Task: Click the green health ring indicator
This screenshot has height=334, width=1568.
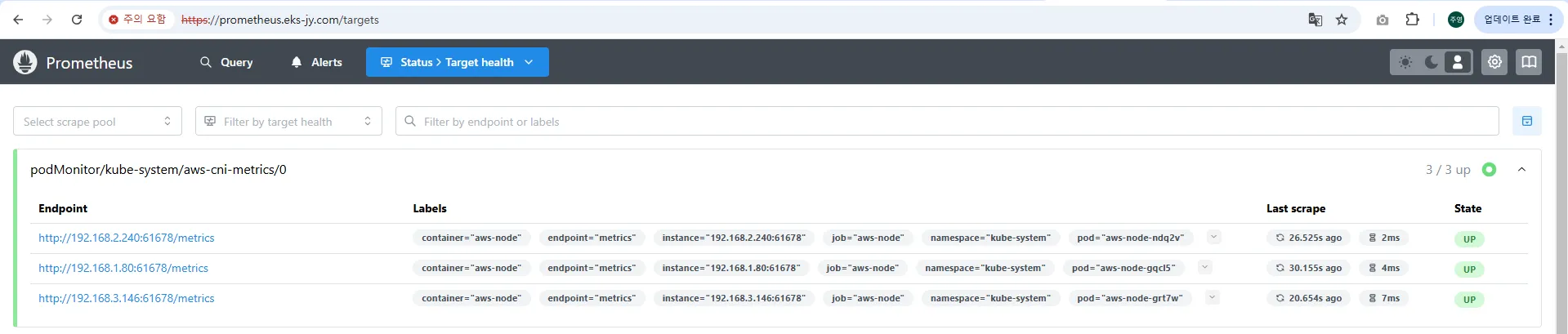Action: coord(1489,170)
